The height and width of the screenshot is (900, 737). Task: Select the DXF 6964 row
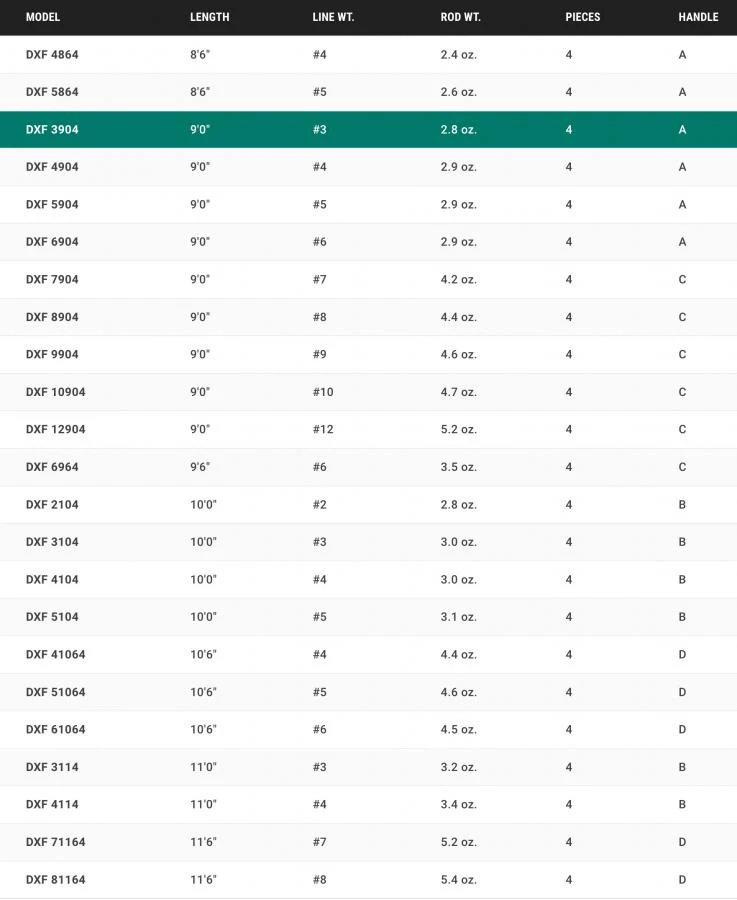pyautogui.click(x=52, y=467)
